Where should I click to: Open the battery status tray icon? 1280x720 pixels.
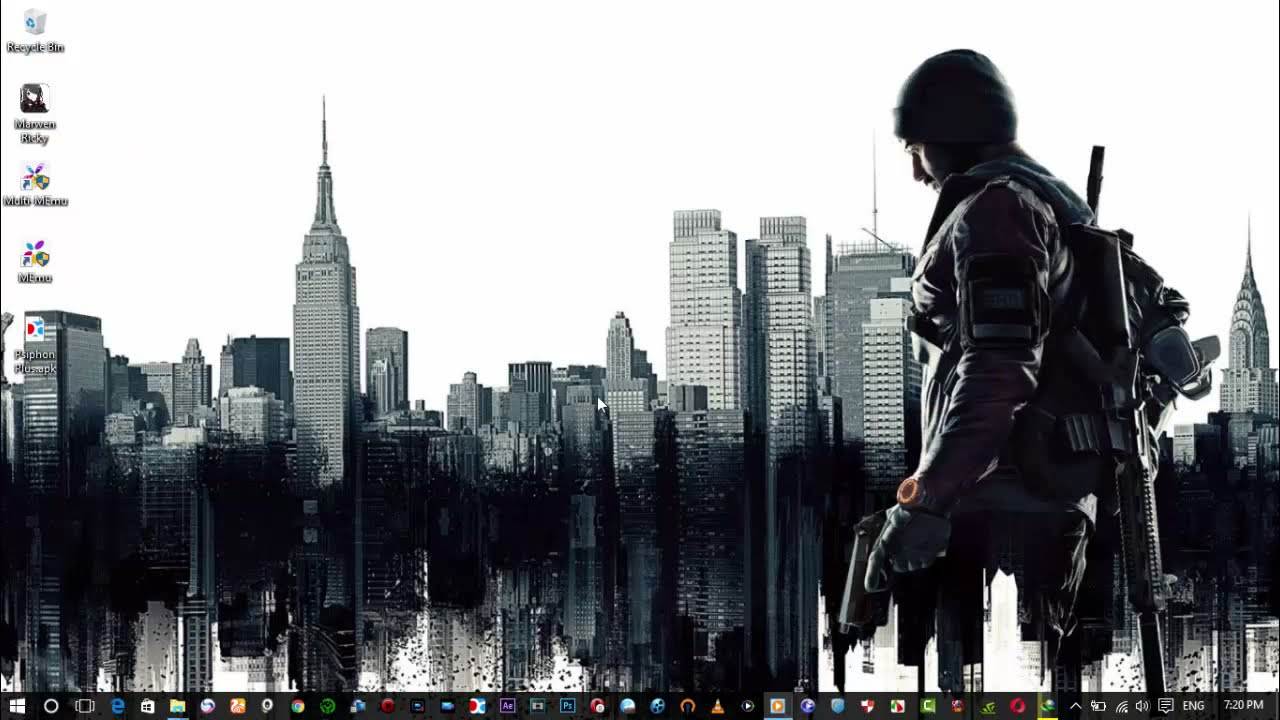(1098, 706)
